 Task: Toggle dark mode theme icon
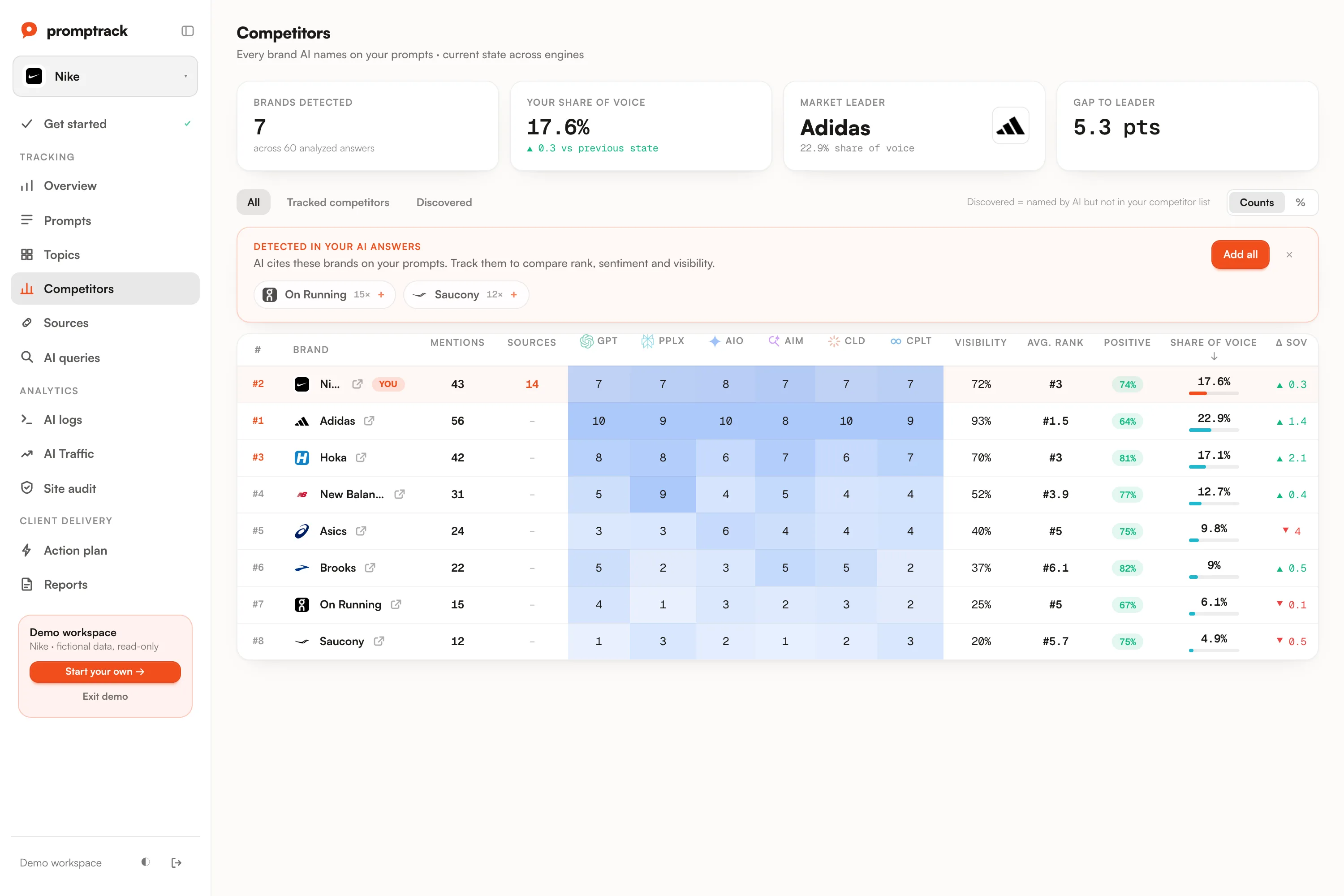click(146, 862)
